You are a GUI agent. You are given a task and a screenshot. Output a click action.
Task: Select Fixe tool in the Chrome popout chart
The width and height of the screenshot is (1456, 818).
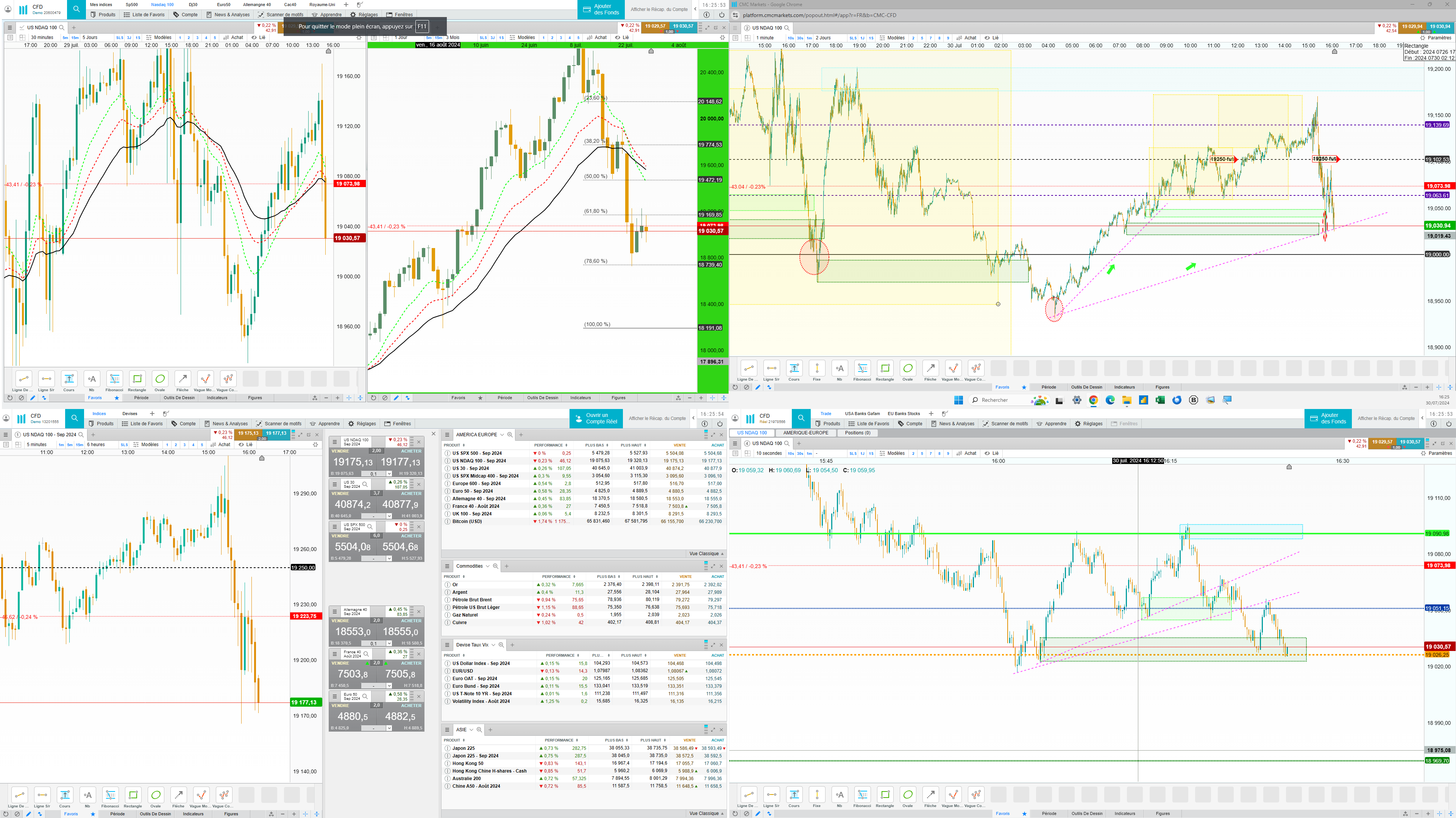[x=817, y=368]
